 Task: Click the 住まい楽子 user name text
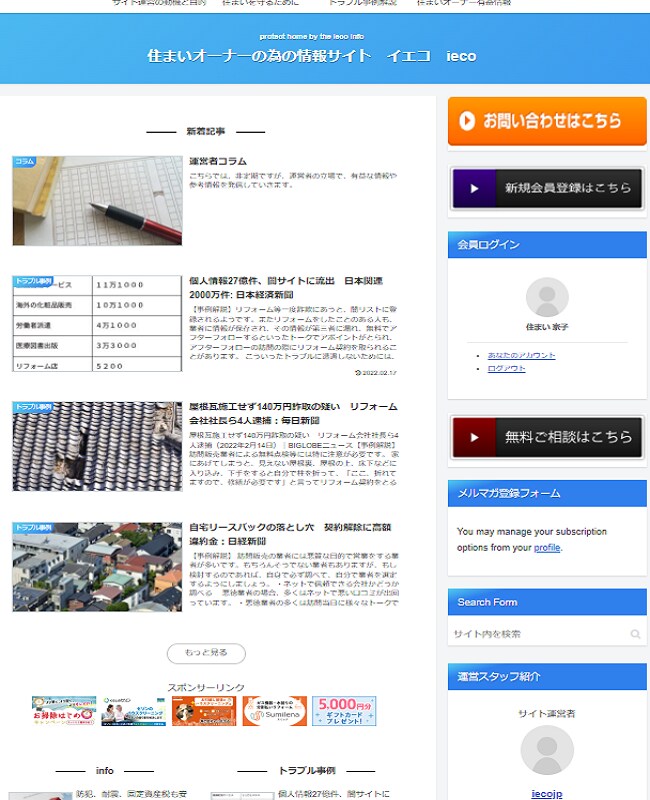click(547, 327)
